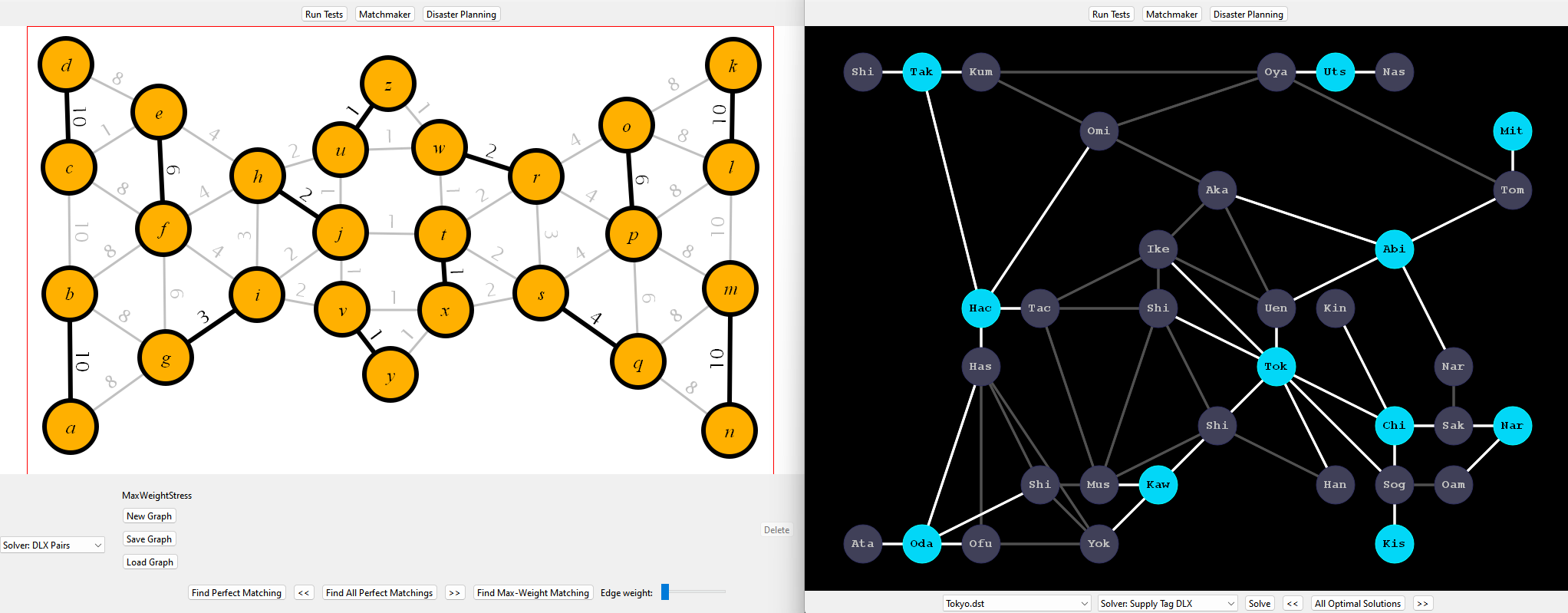Screen dimensions: 1568x613
Task: Click the cyan Tok city node
Action: 1276,367
